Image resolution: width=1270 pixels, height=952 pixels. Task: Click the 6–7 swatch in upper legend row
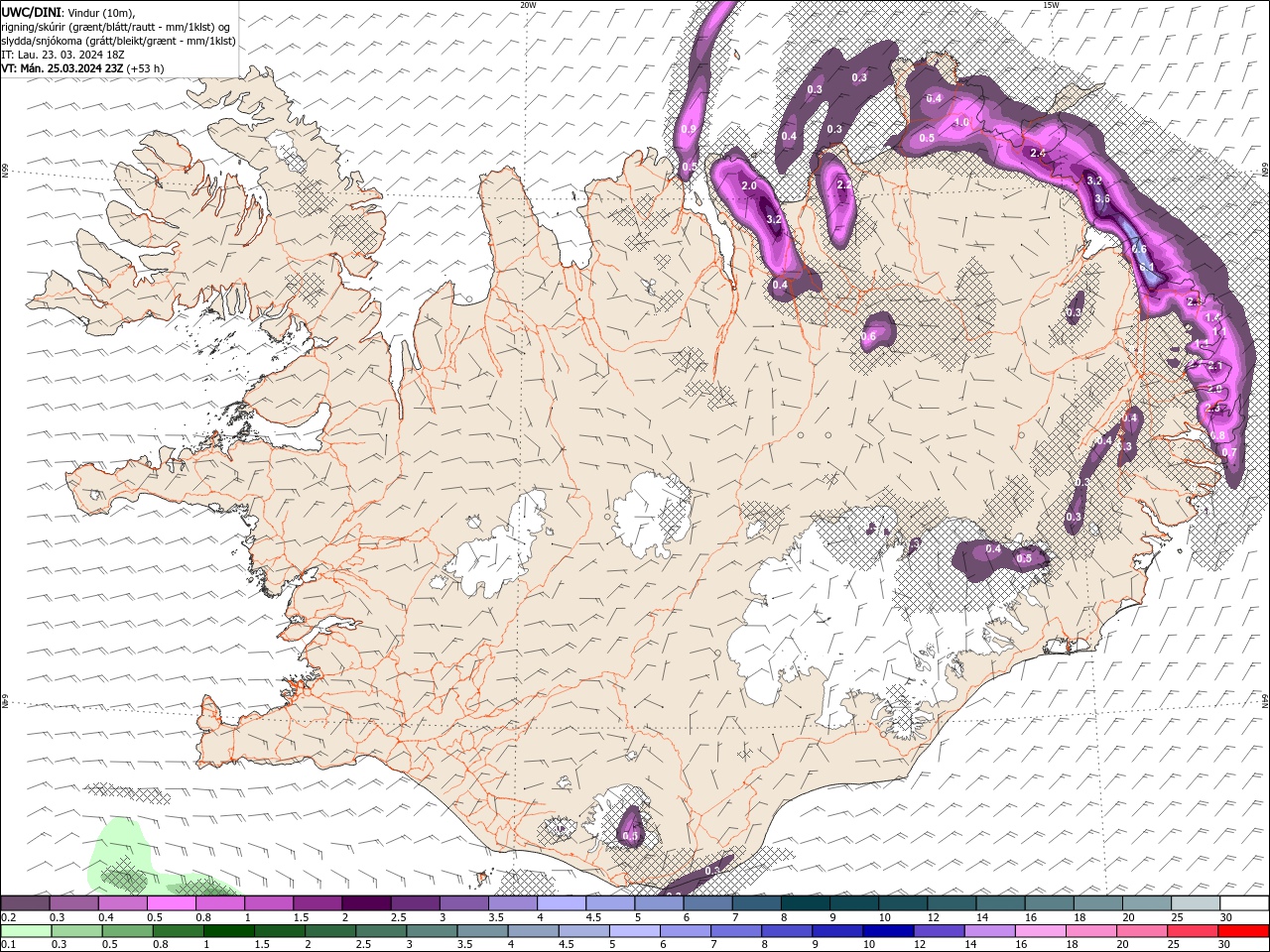706,902
